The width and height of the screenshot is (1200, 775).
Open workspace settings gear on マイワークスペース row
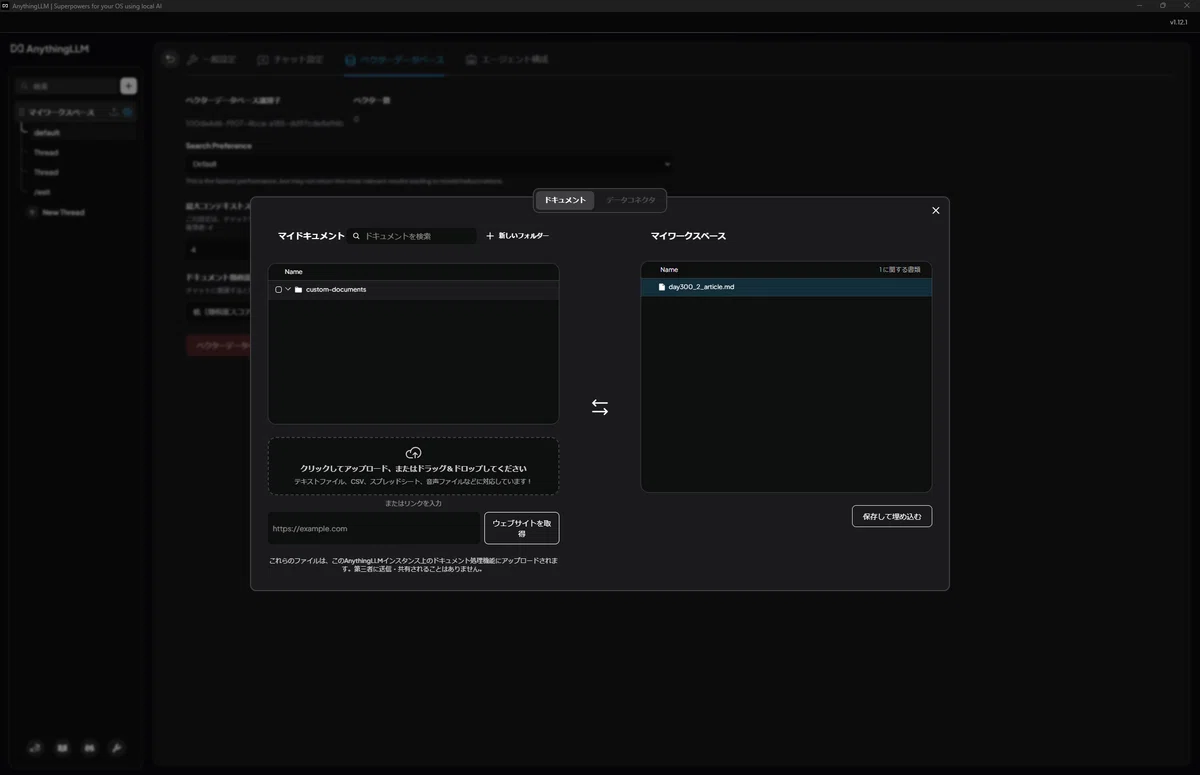(x=128, y=113)
